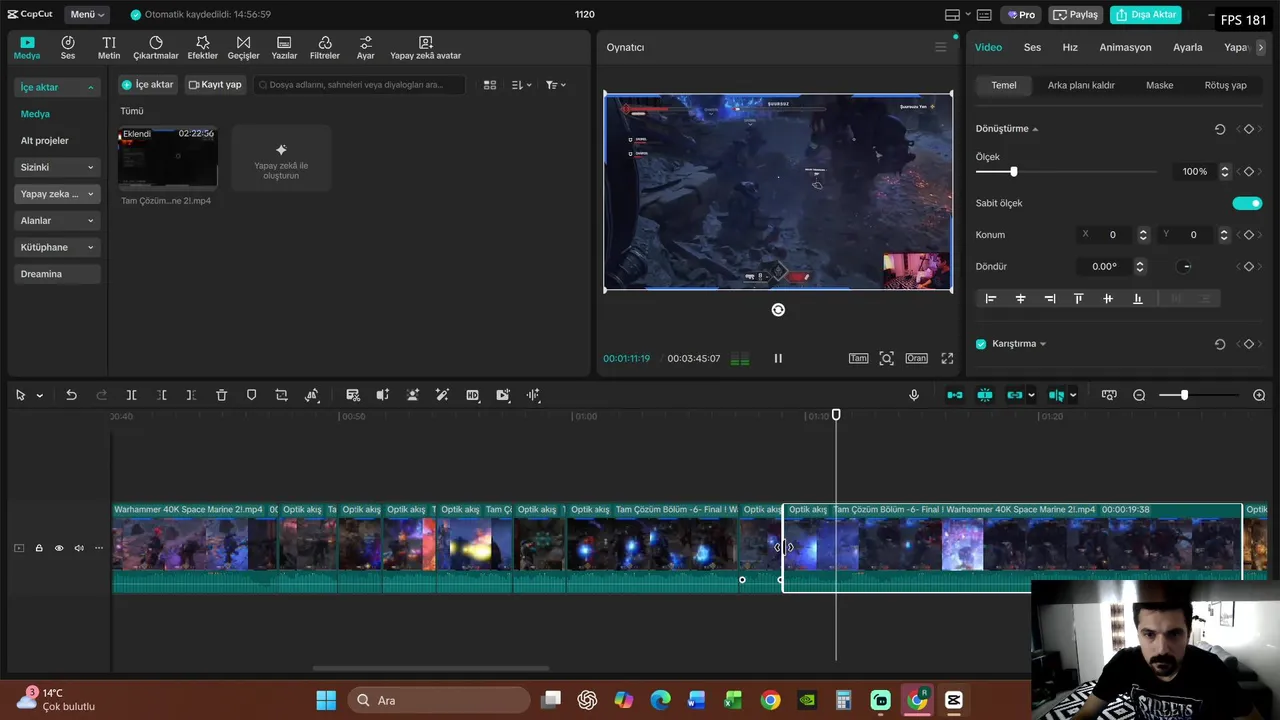
Task: Click the Kayıt yap record button
Action: click(215, 85)
